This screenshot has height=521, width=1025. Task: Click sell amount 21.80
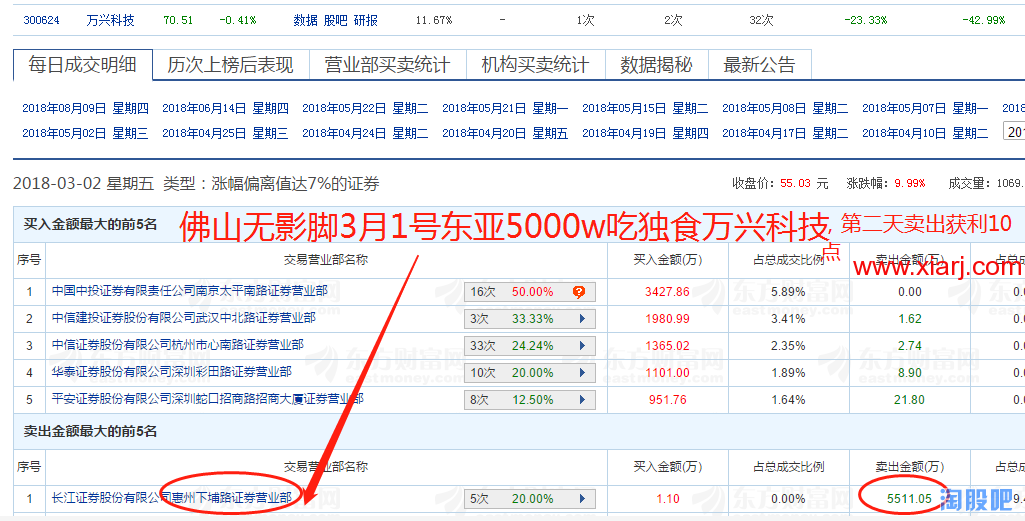click(x=909, y=400)
